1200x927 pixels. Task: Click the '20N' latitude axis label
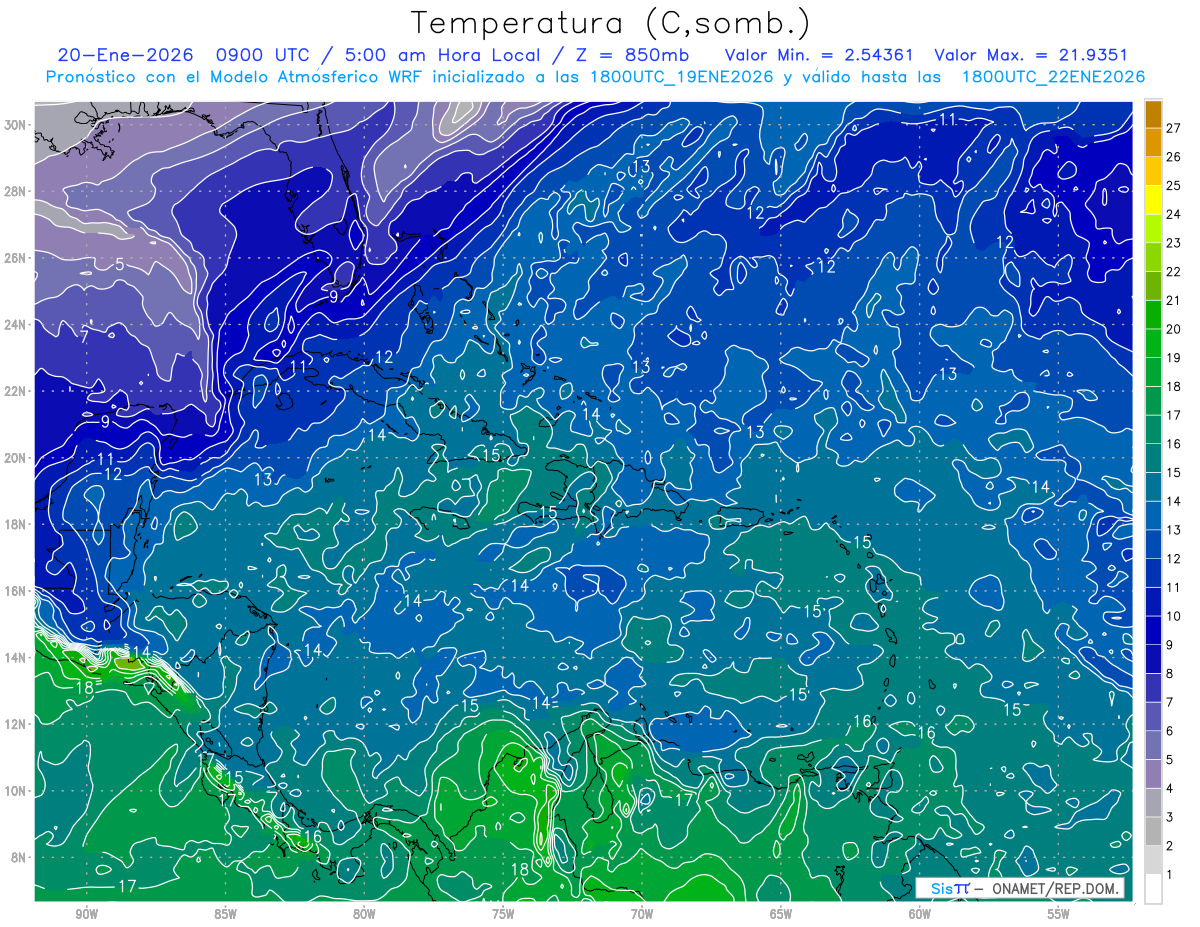click(x=14, y=458)
